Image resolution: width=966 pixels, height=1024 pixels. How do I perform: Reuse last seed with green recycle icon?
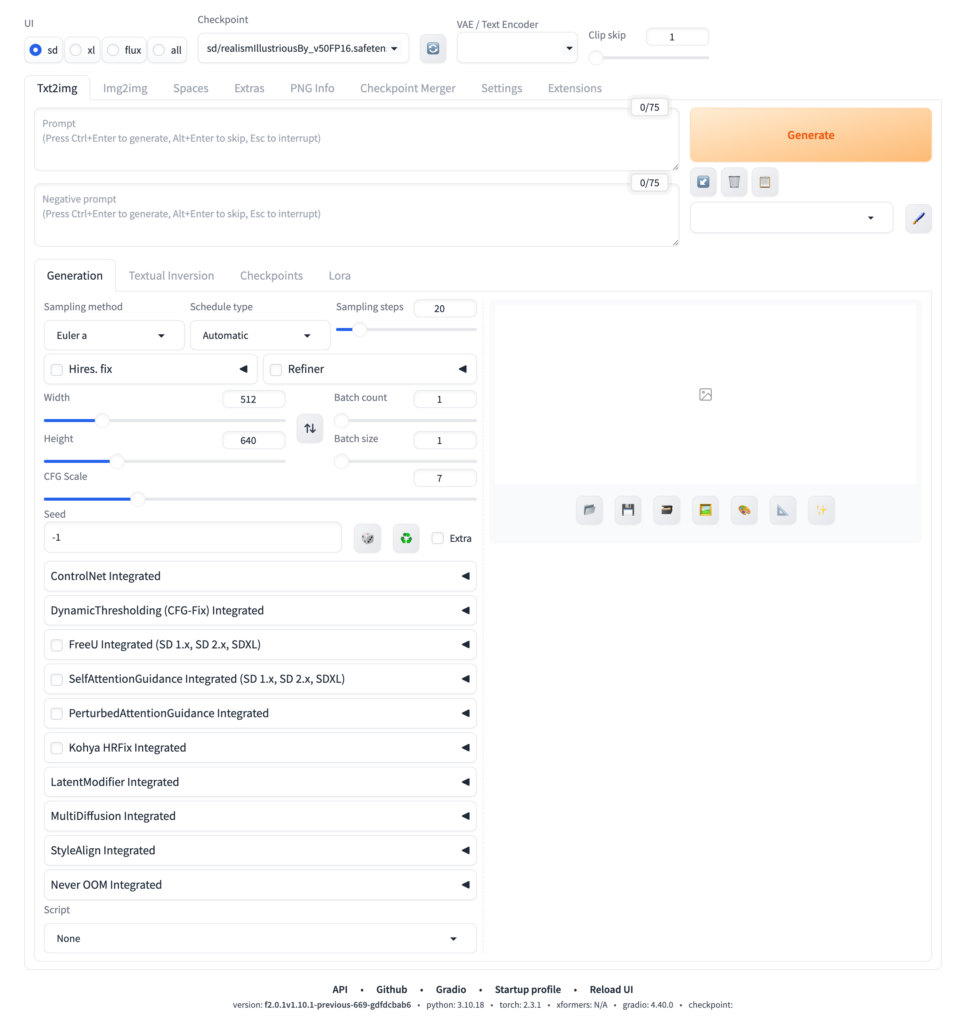coord(406,538)
